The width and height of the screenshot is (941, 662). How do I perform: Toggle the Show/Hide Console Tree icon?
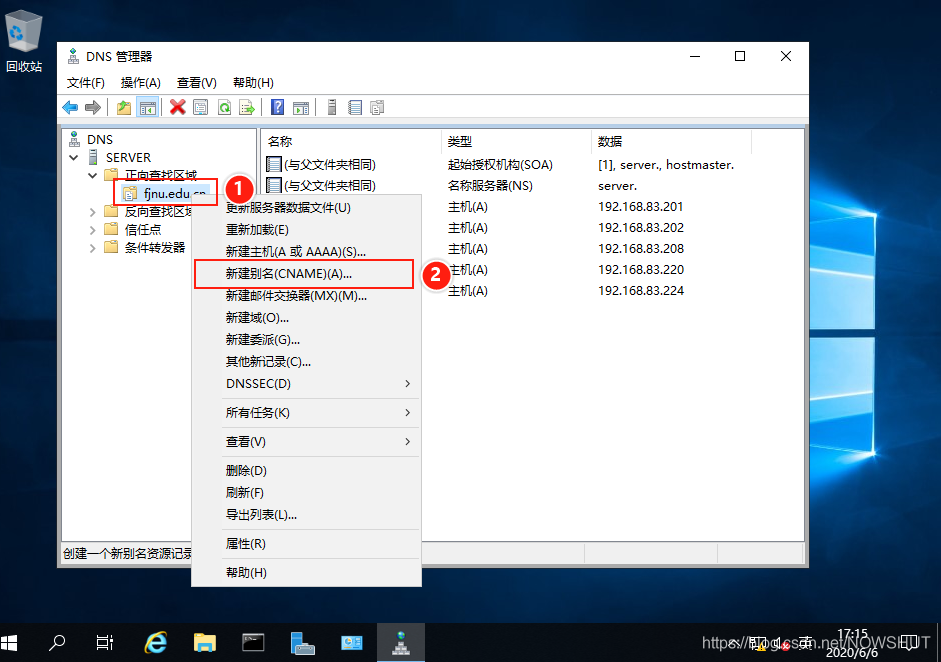click(x=147, y=107)
